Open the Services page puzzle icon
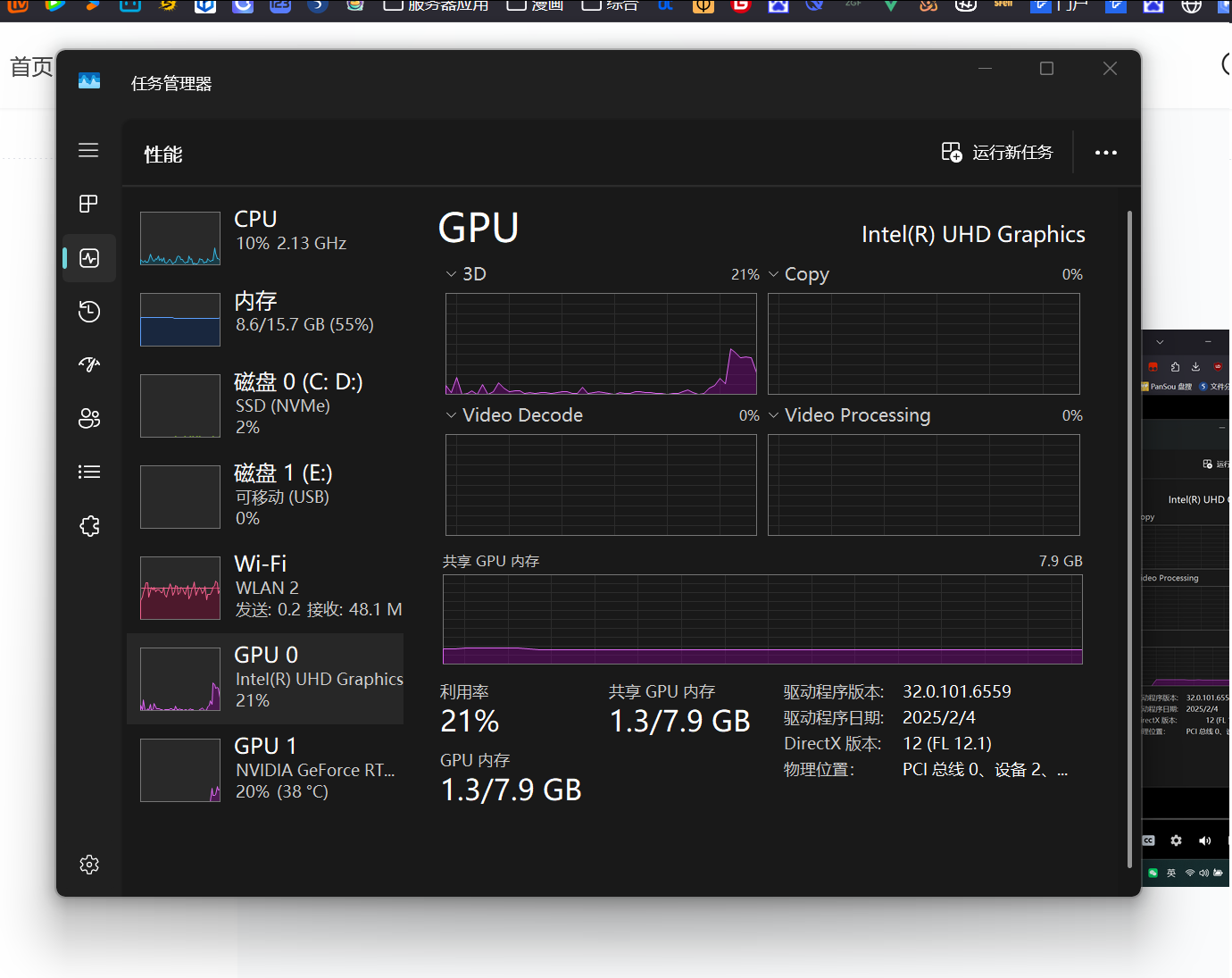This screenshot has width=1232, height=978. point(89,526)
